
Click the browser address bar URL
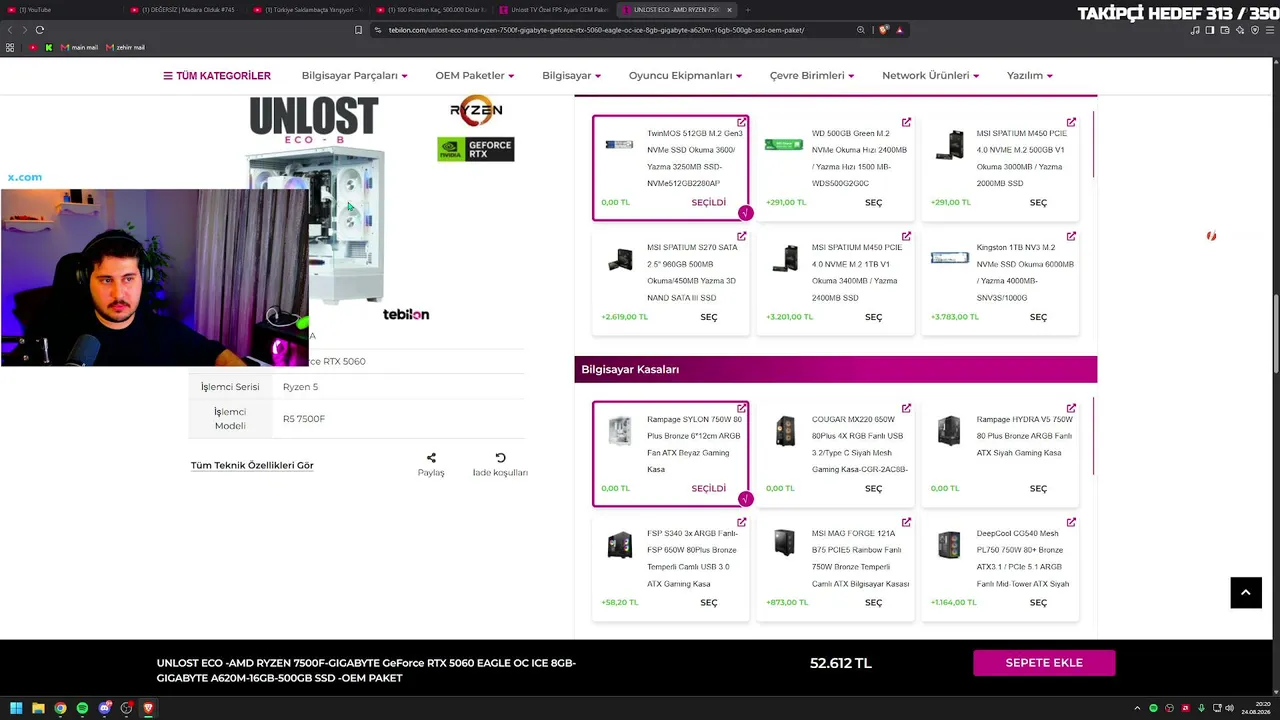(596, 30)
